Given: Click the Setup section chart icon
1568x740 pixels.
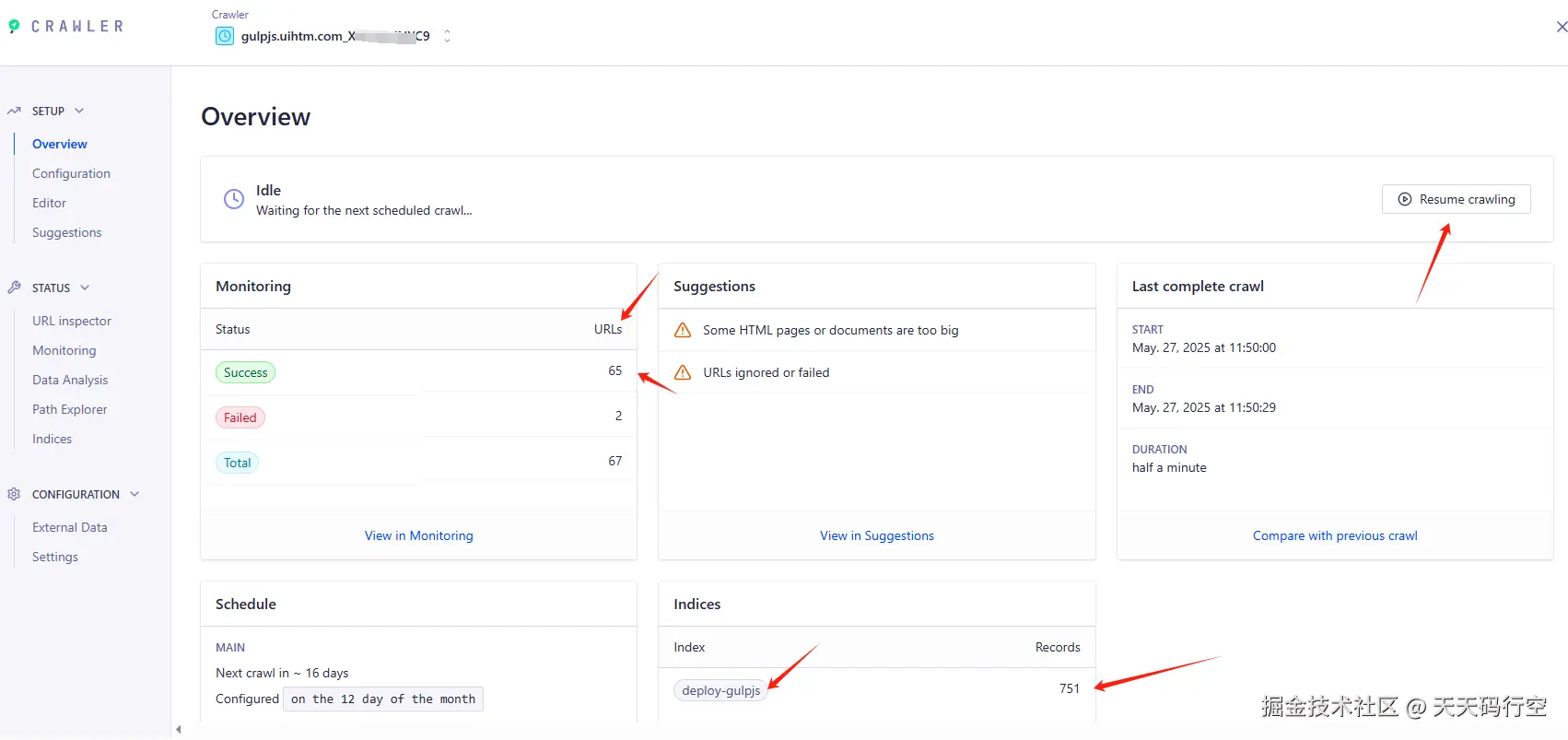Looking at the screenshot, I should click(14, 111).
